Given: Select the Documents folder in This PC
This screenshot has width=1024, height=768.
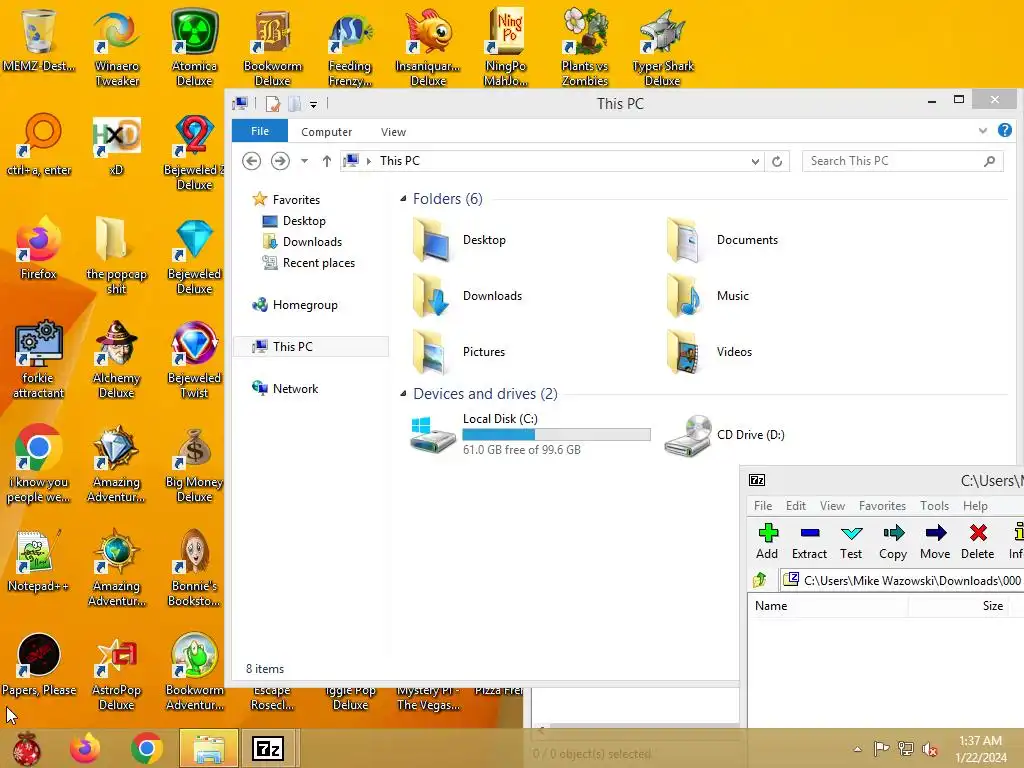Looking at the screenshot, I should pos(722,240).
